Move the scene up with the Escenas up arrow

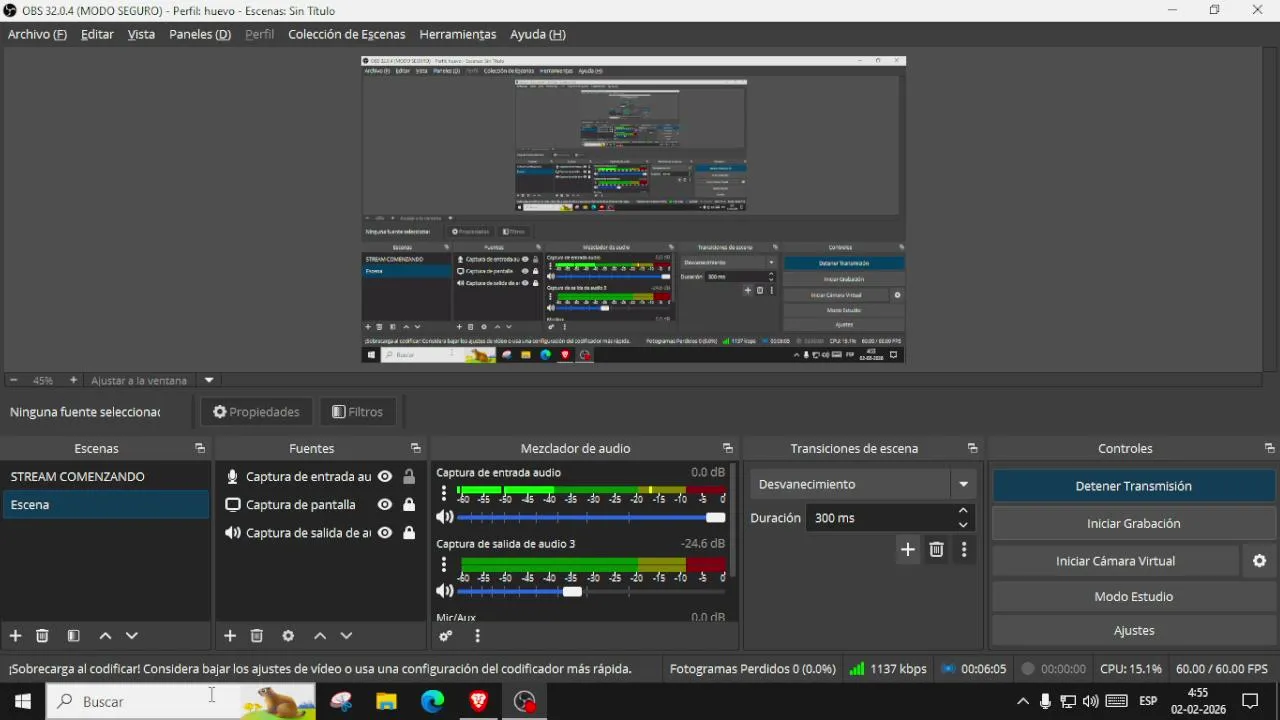coord(105,636)
